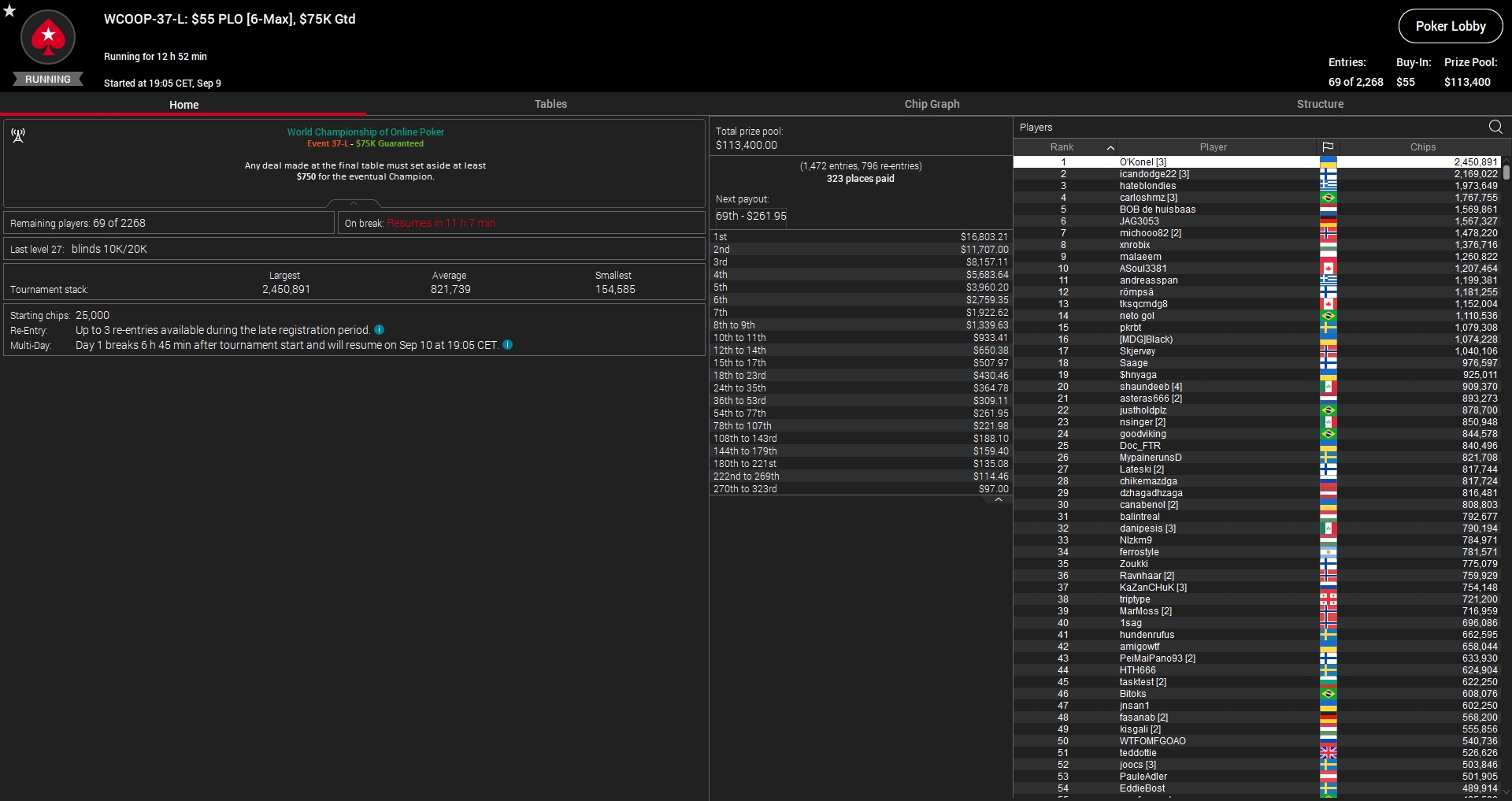The image size is (1512, 801).
Task: Open the Structure tab
Action: (1320, 104)
